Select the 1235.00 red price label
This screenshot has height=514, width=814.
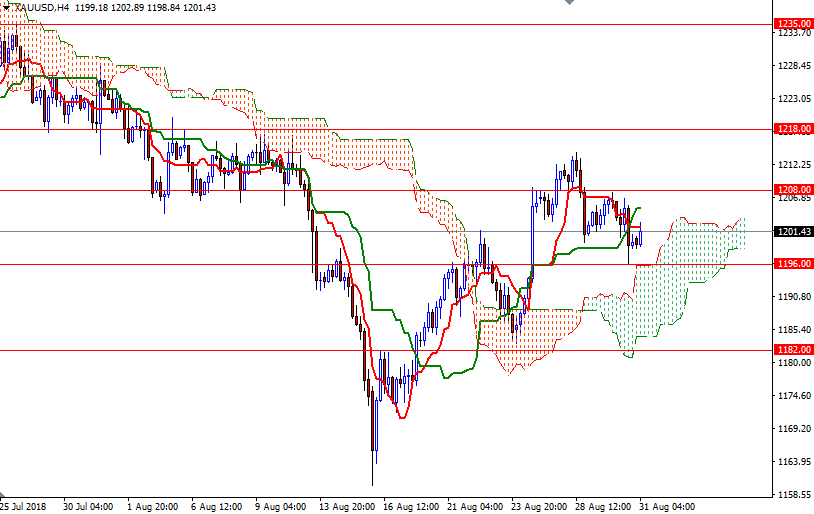pyautogui.click(x=792, y=23)
